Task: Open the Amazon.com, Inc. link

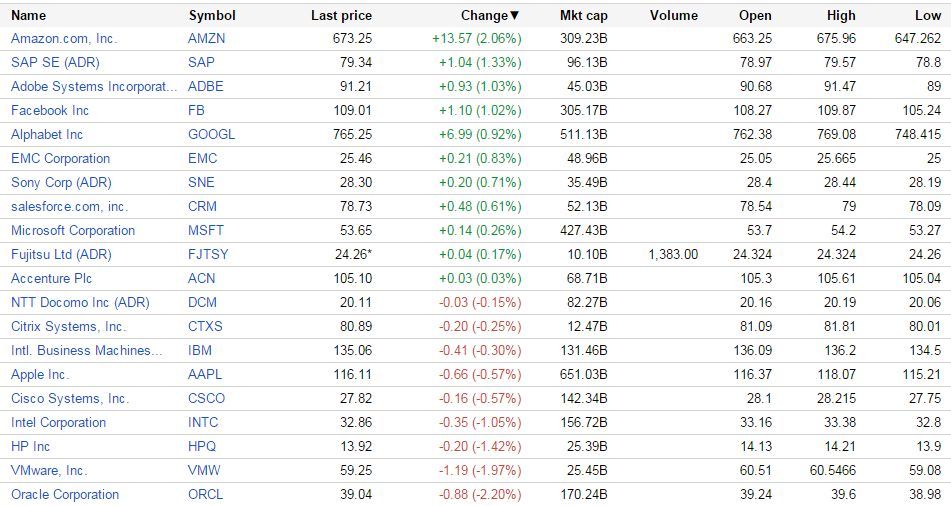Action: pos(64,38)
